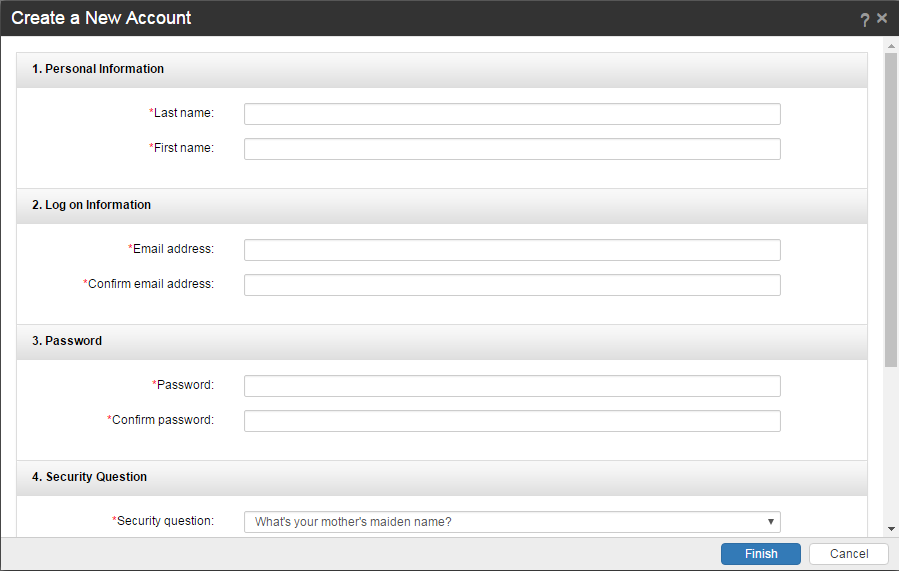Expand the Security question dropdown
Image resolution: width=899 pixels, height=571 pixels.
512,522
